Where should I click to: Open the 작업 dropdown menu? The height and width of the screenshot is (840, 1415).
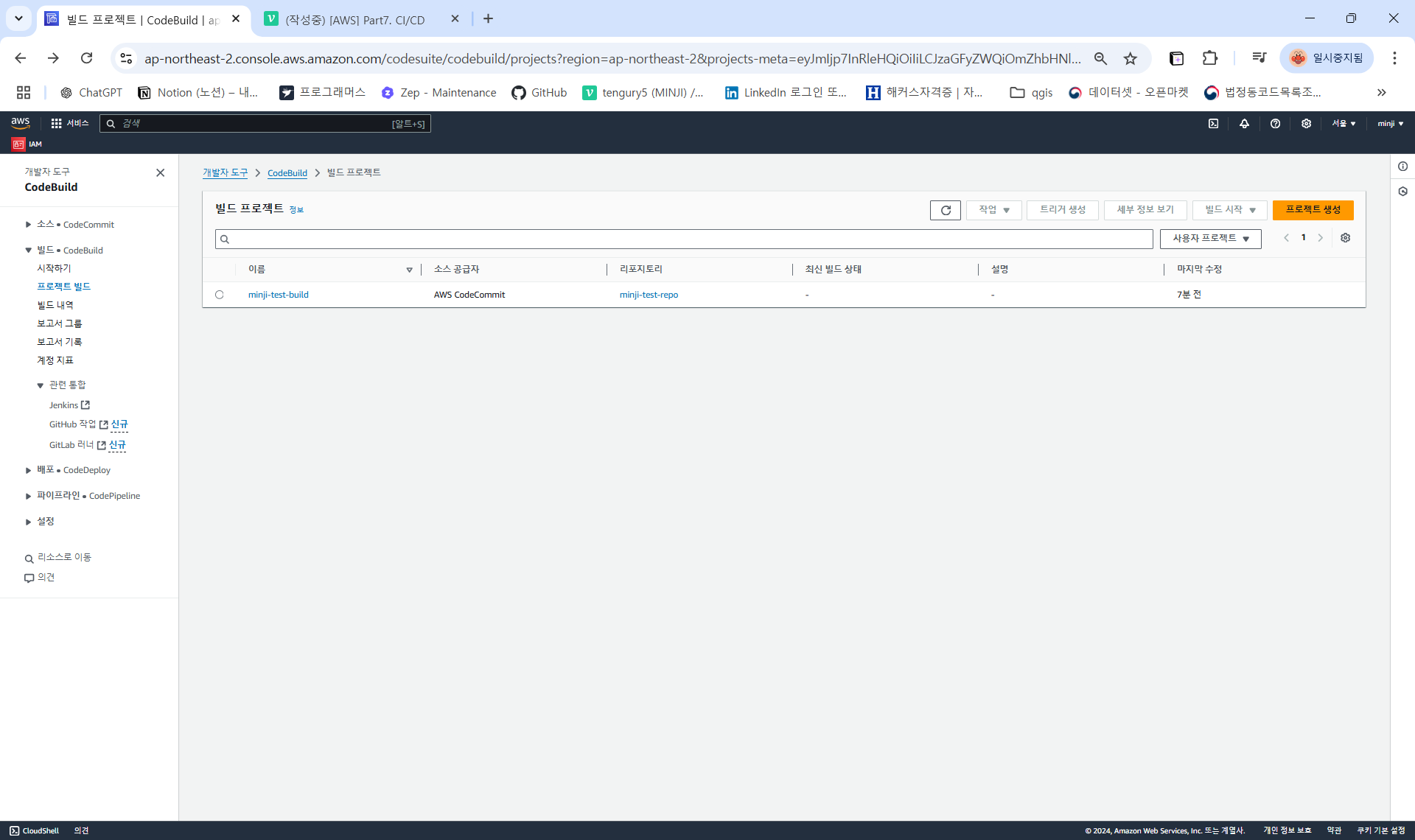coord(993,210)
